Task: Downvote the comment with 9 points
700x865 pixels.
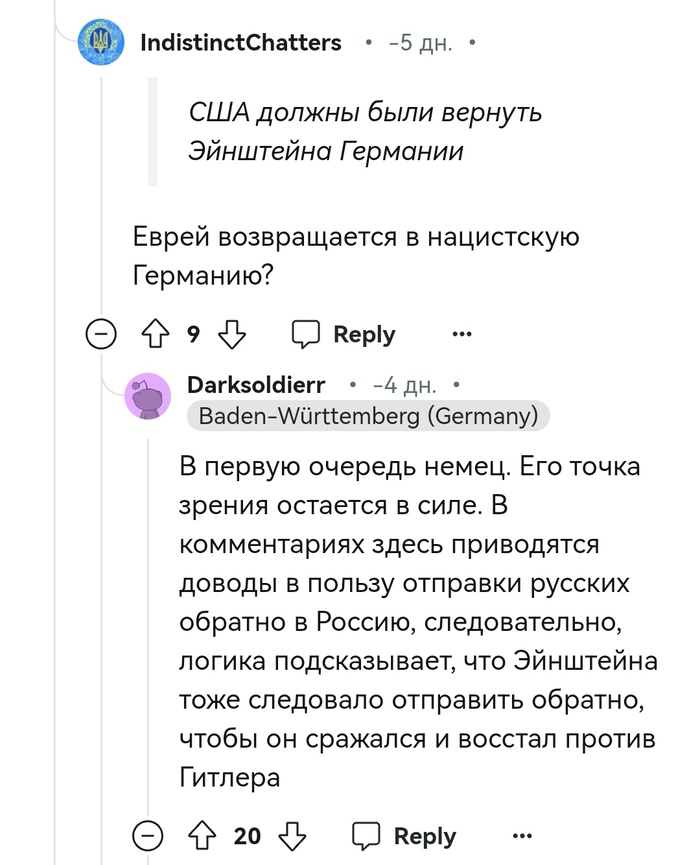Action: point(231,335)
